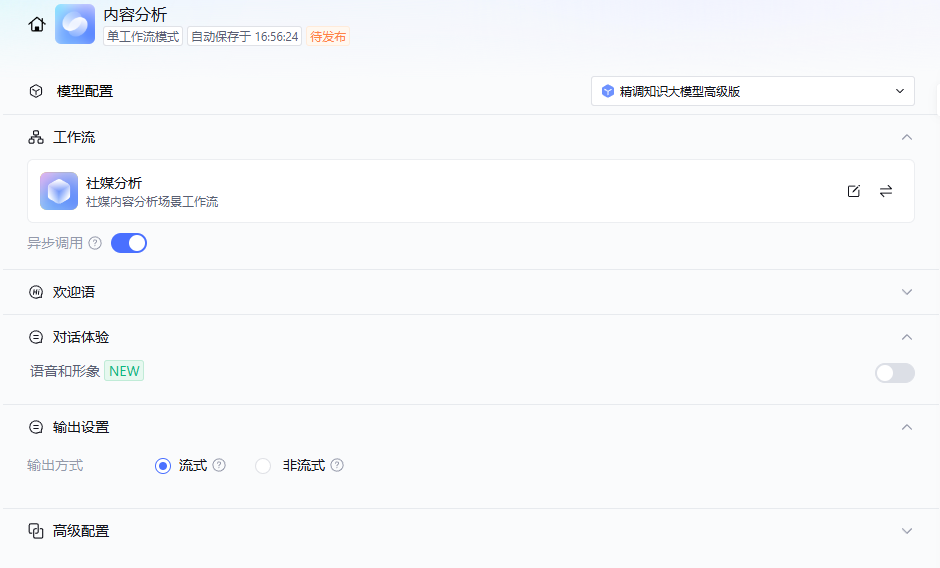Enable the 语音和形象 switch
Image resolution: width=940 pixels, height=568 pixels.
[894, 373]
